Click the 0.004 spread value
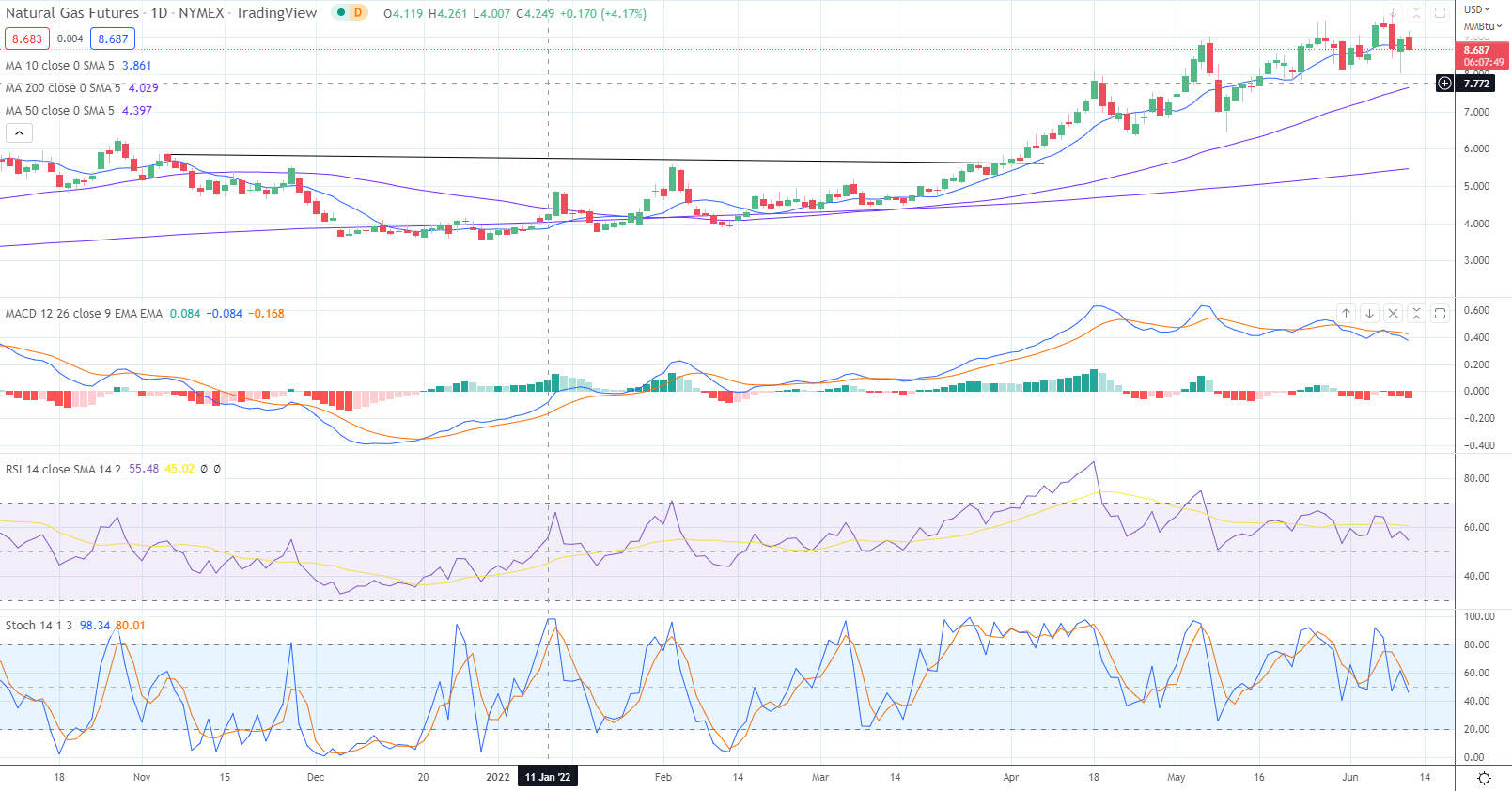This screenshot has width=1512, height=791. (70, 39)
